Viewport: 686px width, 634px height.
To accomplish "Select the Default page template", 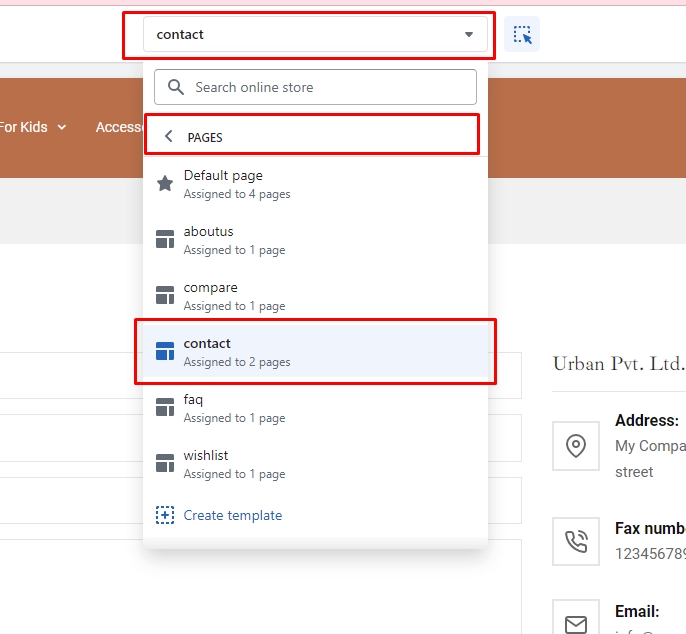I will (x=315, y=184).
